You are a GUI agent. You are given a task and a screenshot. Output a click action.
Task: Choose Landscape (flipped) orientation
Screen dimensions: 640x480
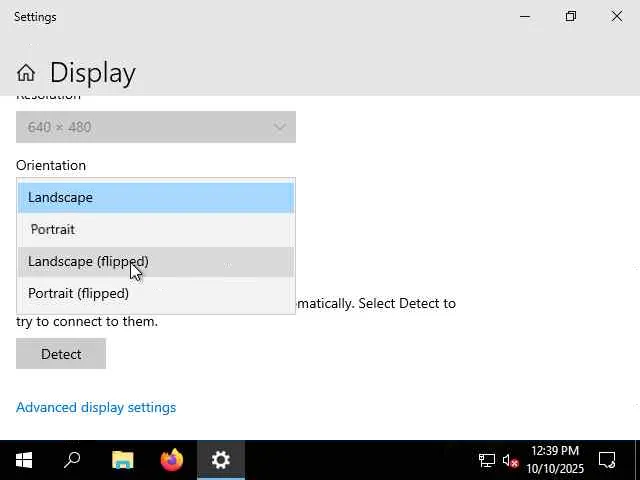pos(156,262)
